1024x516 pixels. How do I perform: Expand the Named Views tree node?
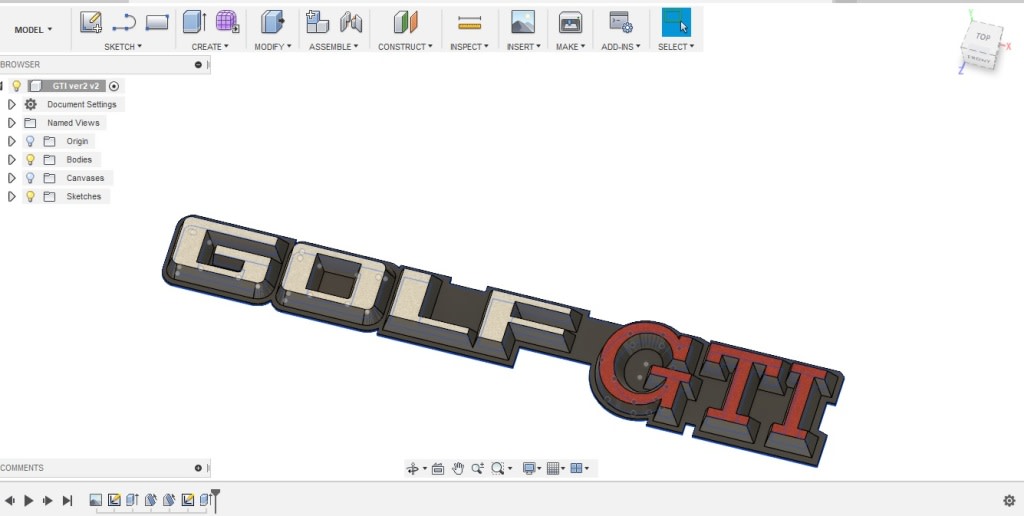(x=11, y=123)
